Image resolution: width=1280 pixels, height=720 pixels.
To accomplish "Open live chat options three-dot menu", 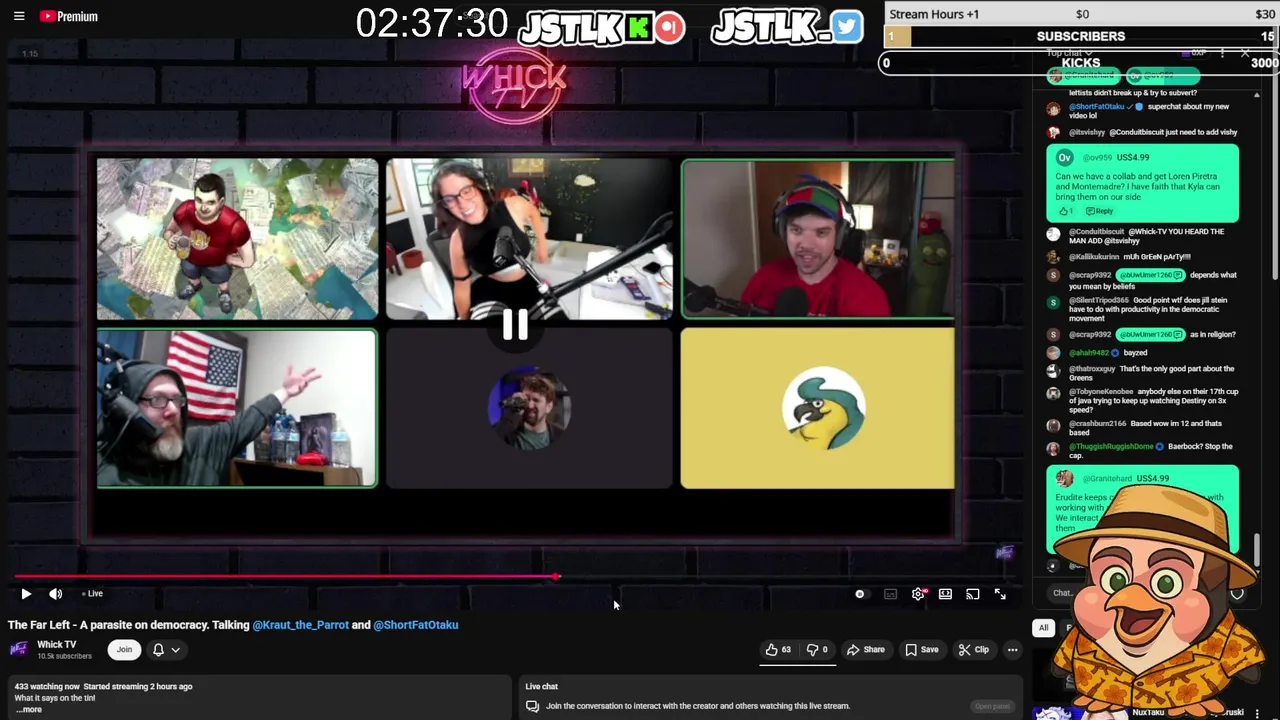I will 1222,52.
